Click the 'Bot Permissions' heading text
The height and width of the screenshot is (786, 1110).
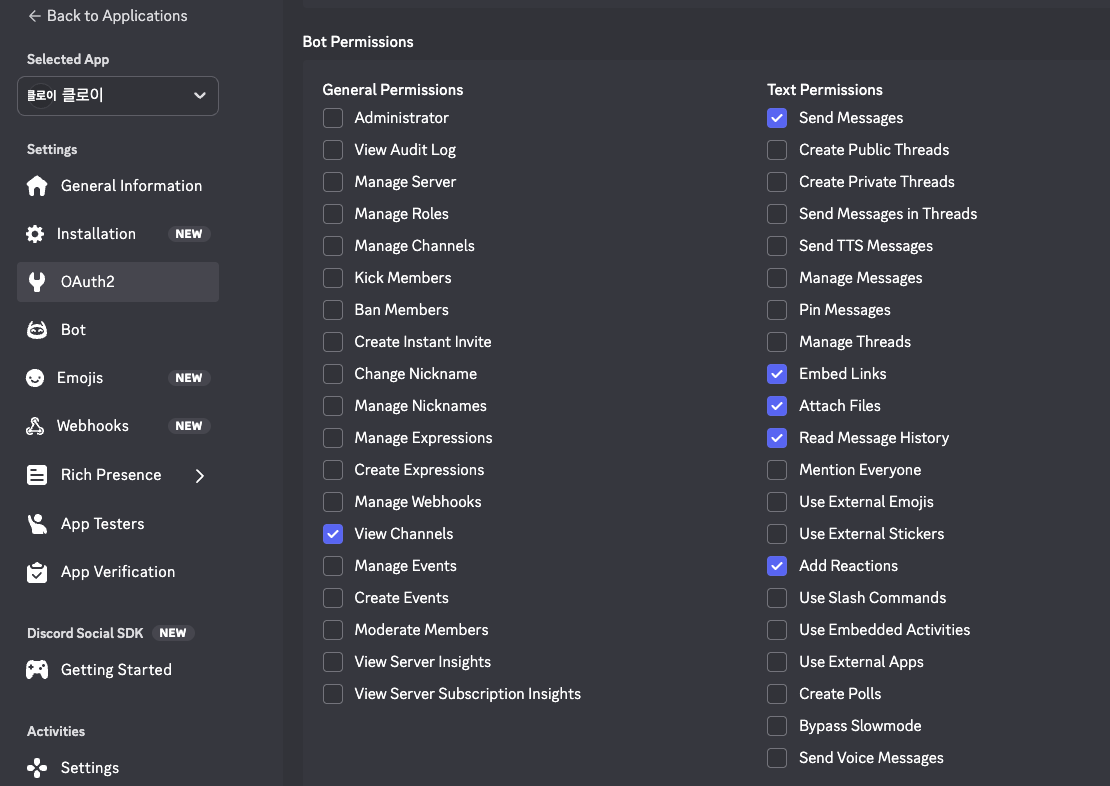coord(357,42)
